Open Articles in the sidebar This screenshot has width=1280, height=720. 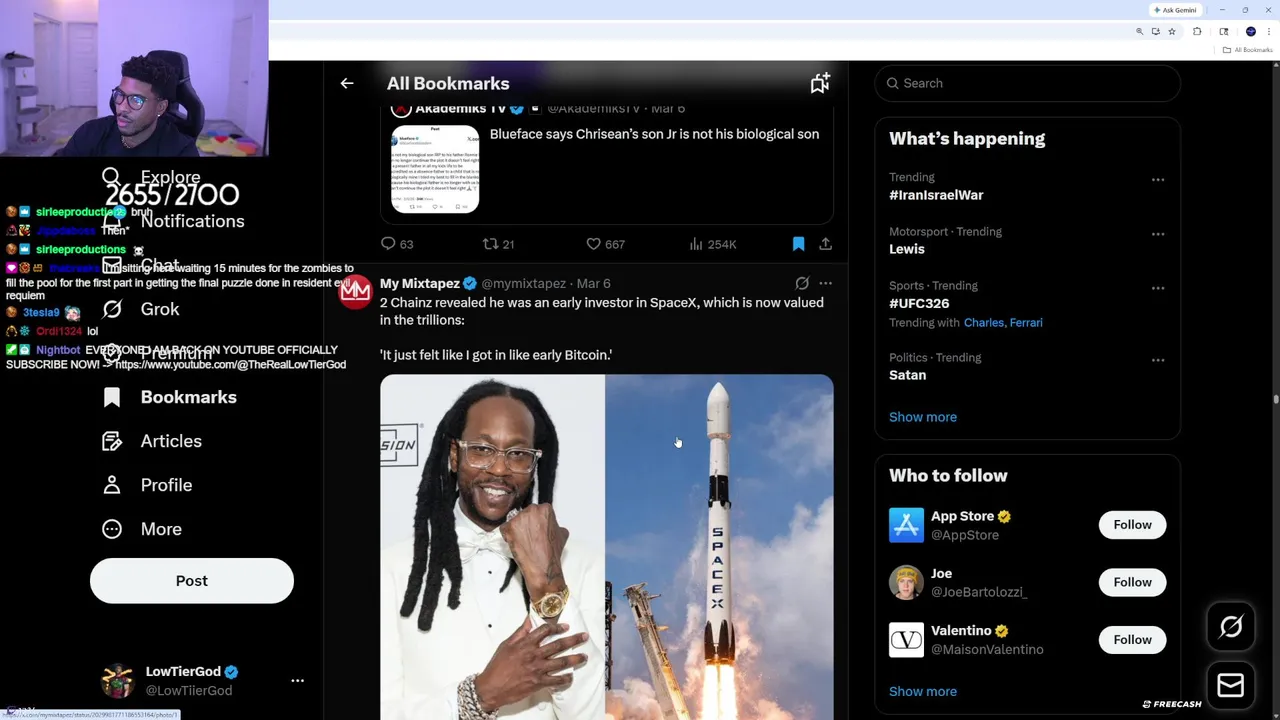(x=152, y=441)
